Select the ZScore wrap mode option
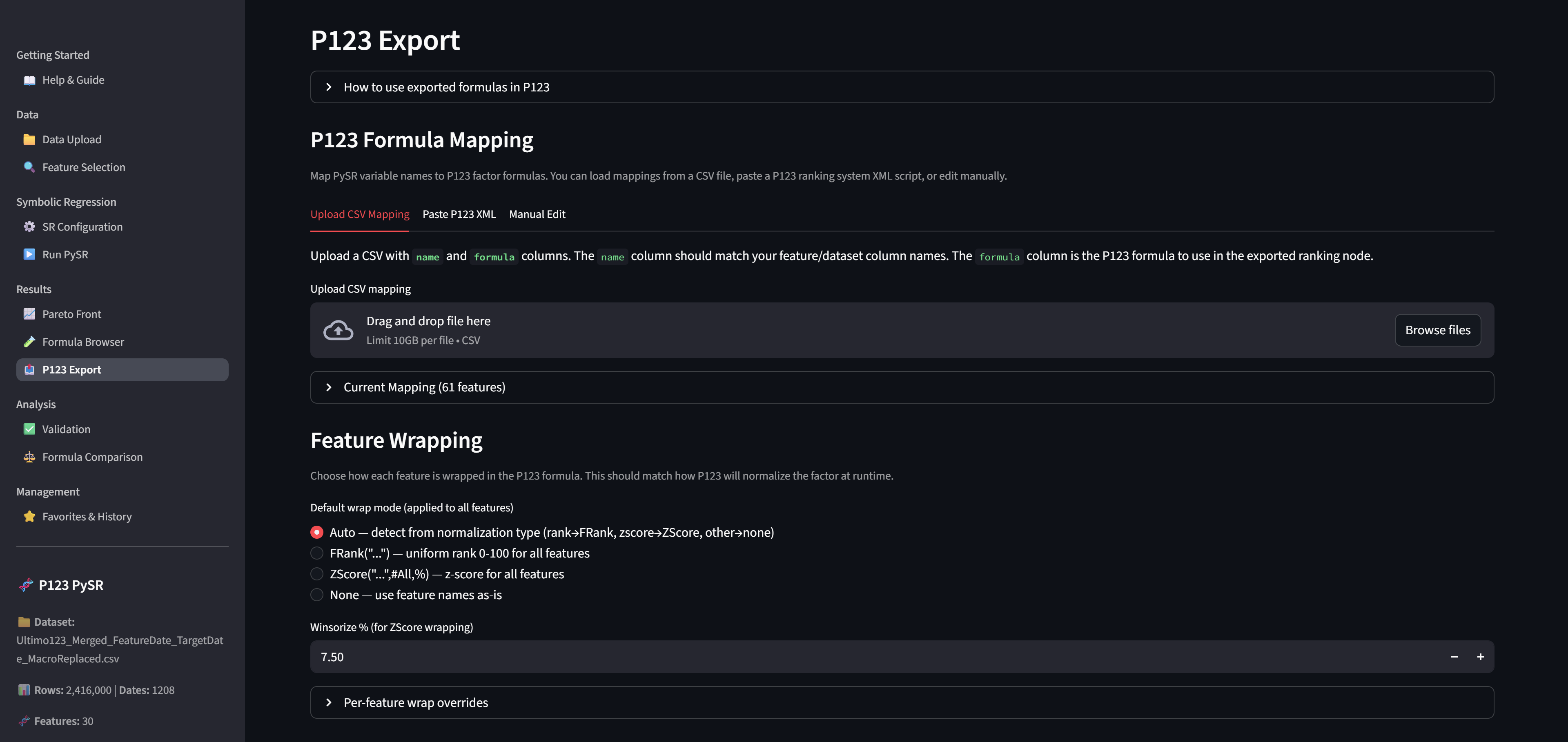Viewport: 1568px width, 742px height. (x=317, y=573)
